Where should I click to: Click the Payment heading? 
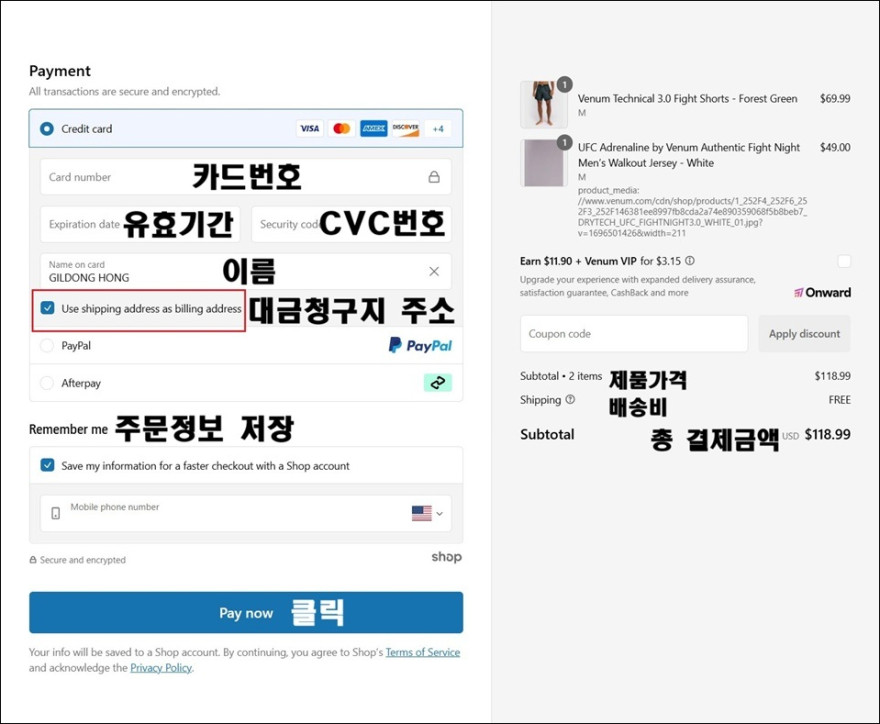60,71
